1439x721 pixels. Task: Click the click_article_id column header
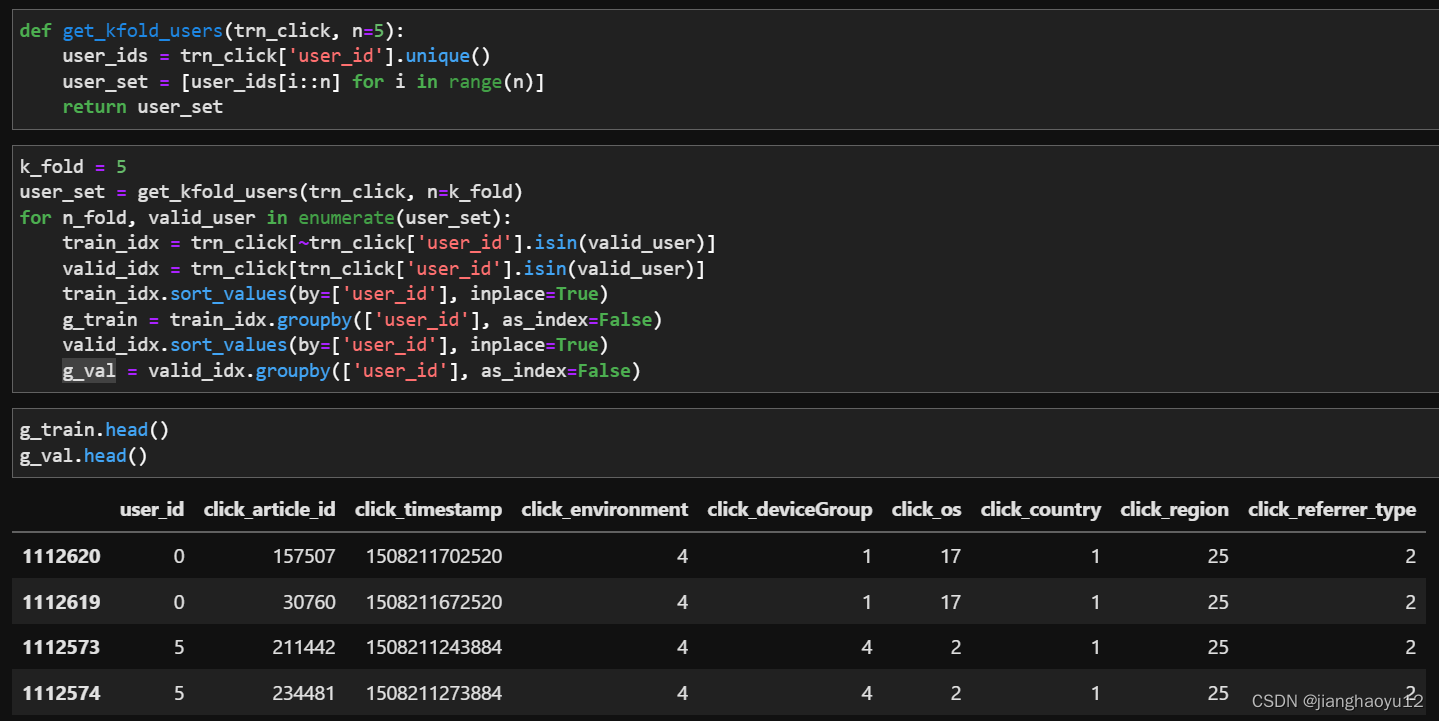pos(269,510)
